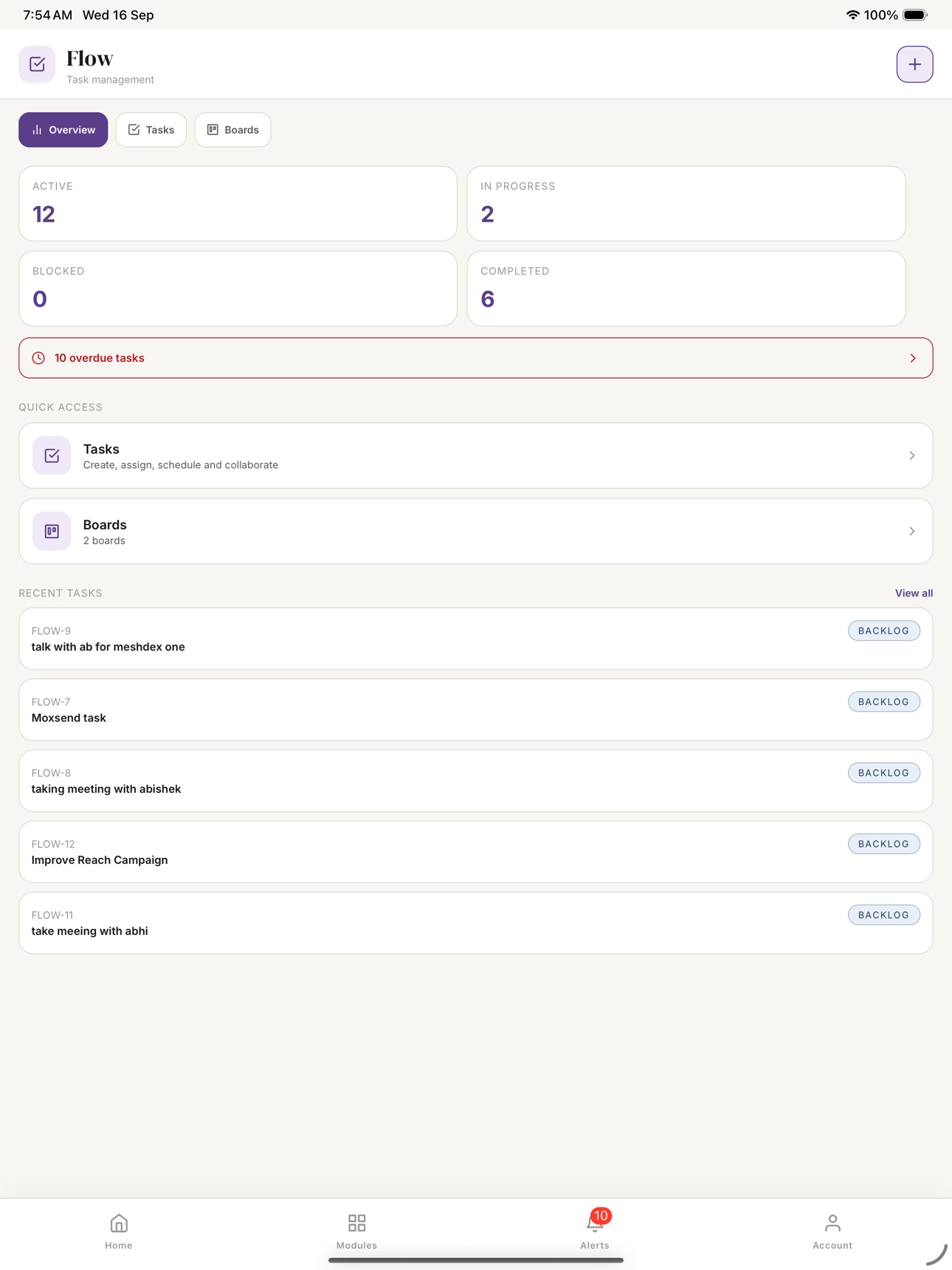The height and width of the screenshot is (1270, 952).
Task: Tap the plus icon to add a task
Action: click(914, 64)
